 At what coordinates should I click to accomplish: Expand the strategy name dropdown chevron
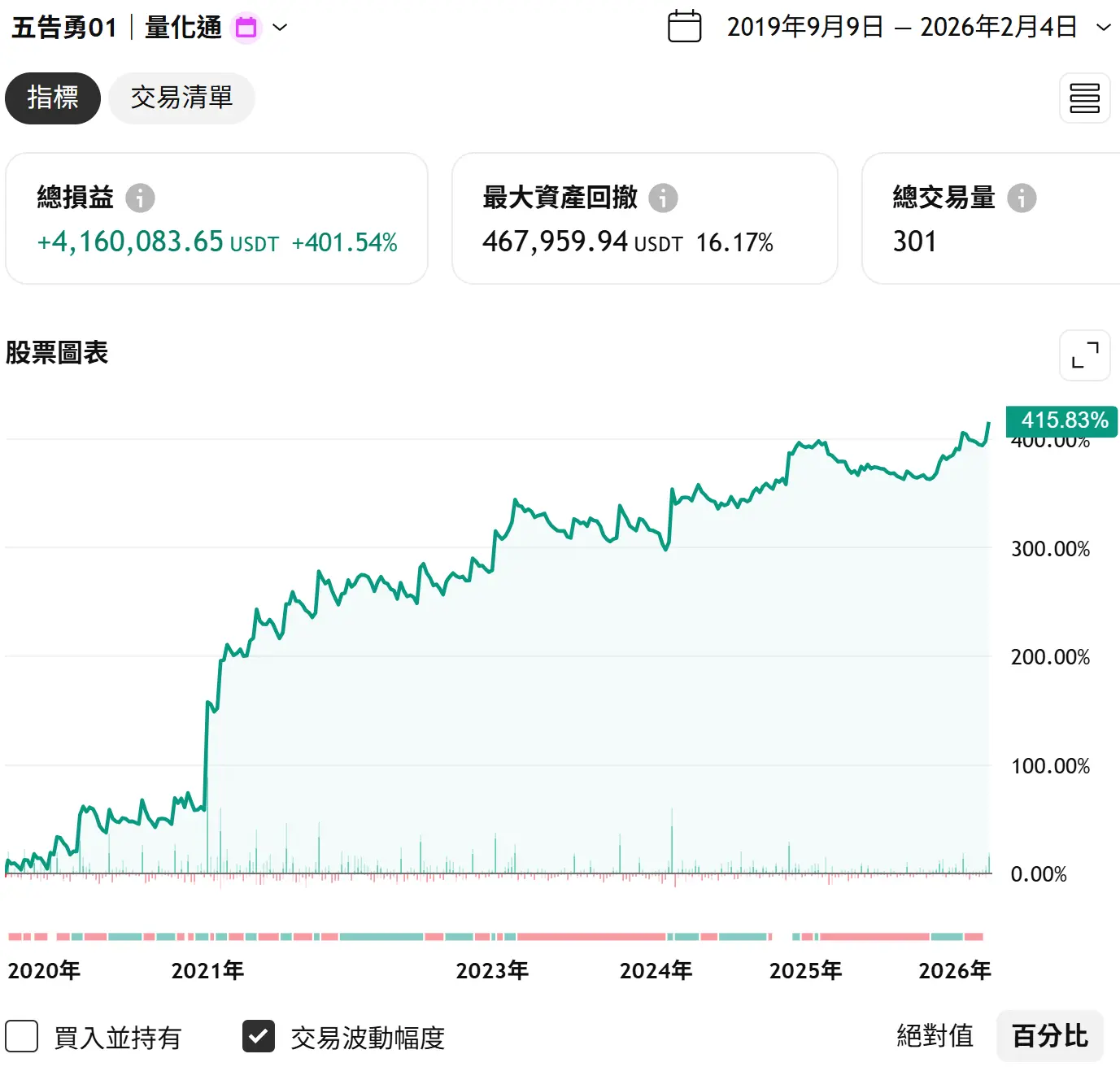[280, 28]
